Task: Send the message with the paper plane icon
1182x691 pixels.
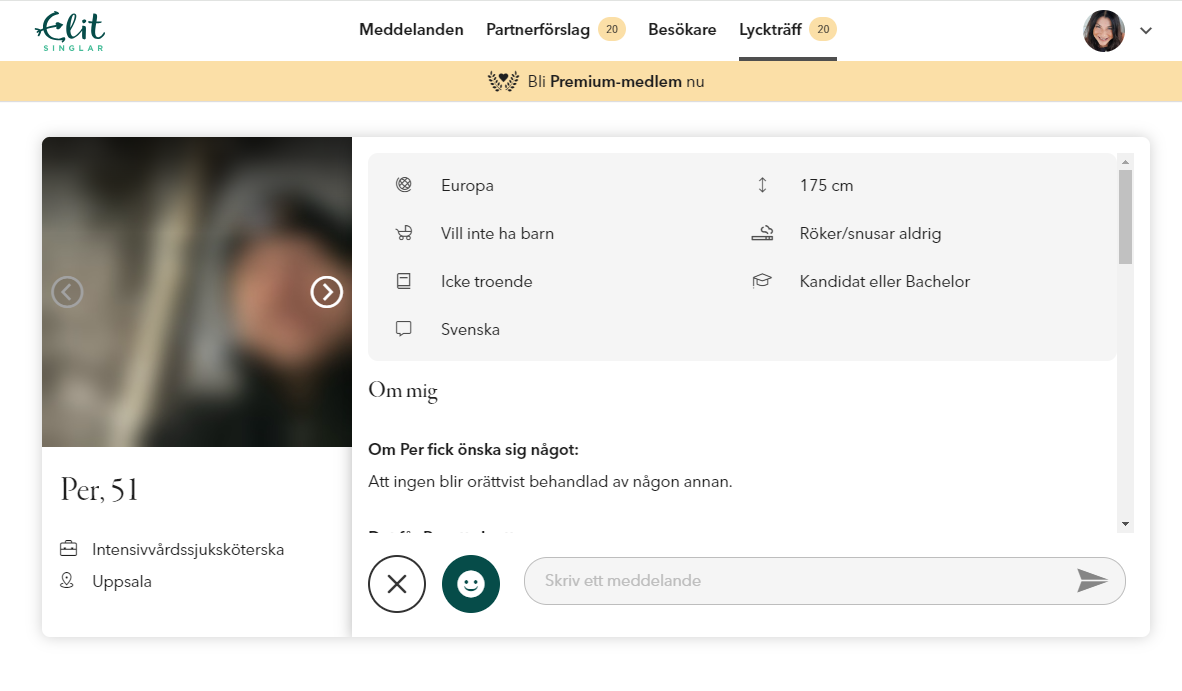Action: (x=1092, y=580)
